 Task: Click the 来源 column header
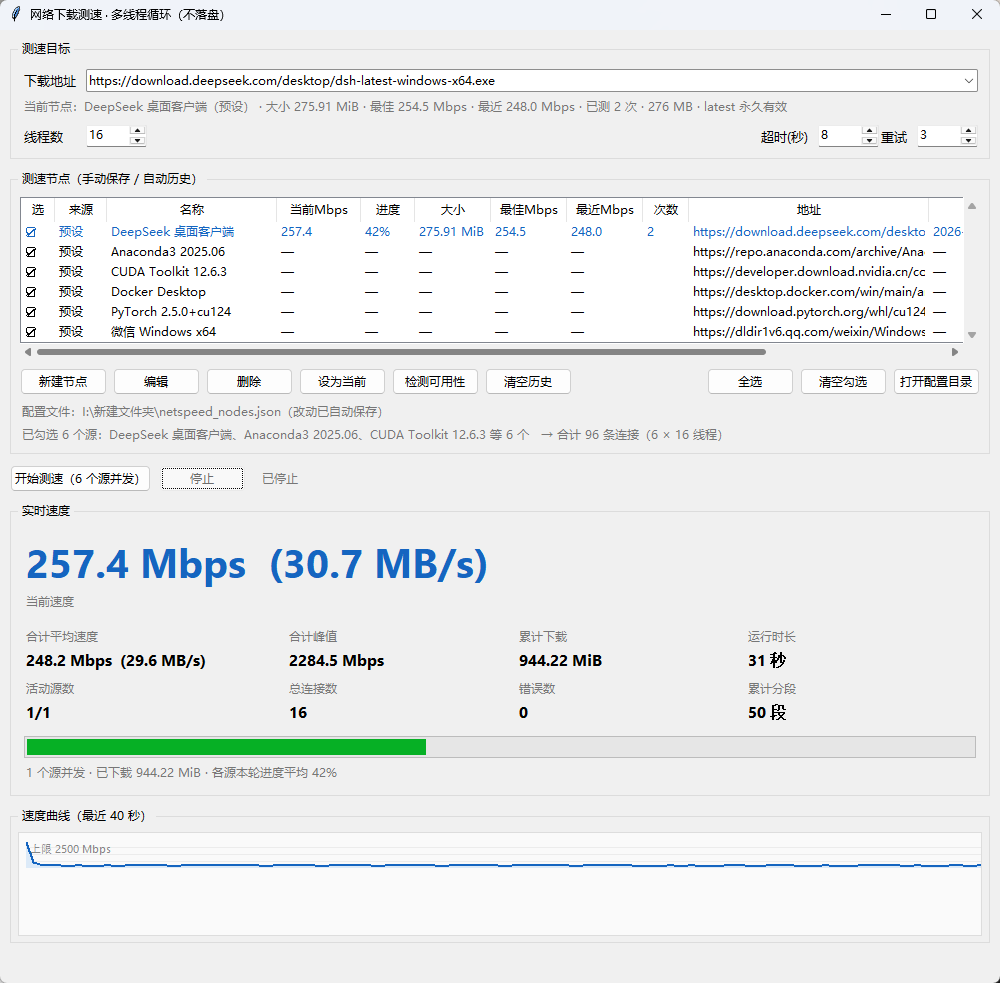[80, 210]
